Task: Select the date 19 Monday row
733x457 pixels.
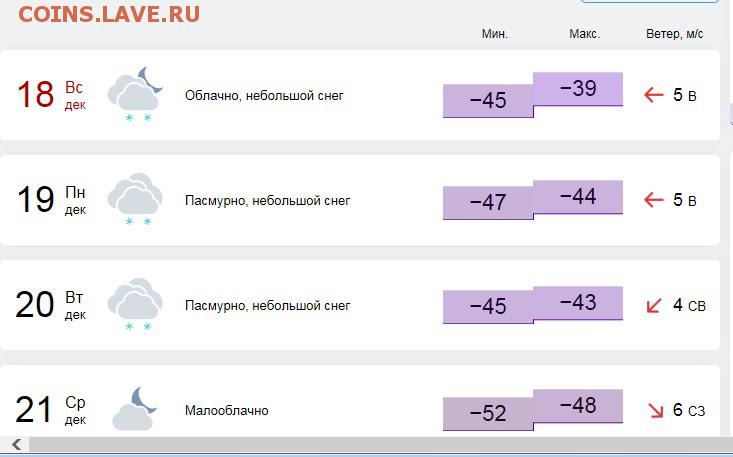Action: [x=50, y=200]
